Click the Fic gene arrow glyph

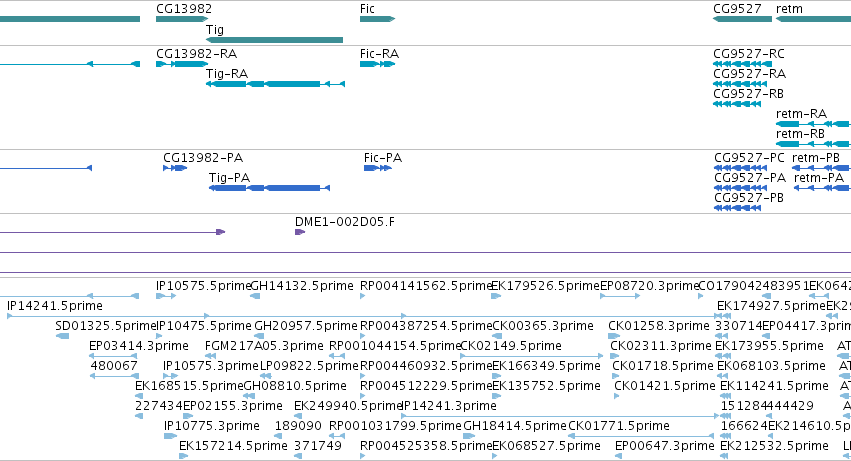pyautogui.click(x=377, y=19)
